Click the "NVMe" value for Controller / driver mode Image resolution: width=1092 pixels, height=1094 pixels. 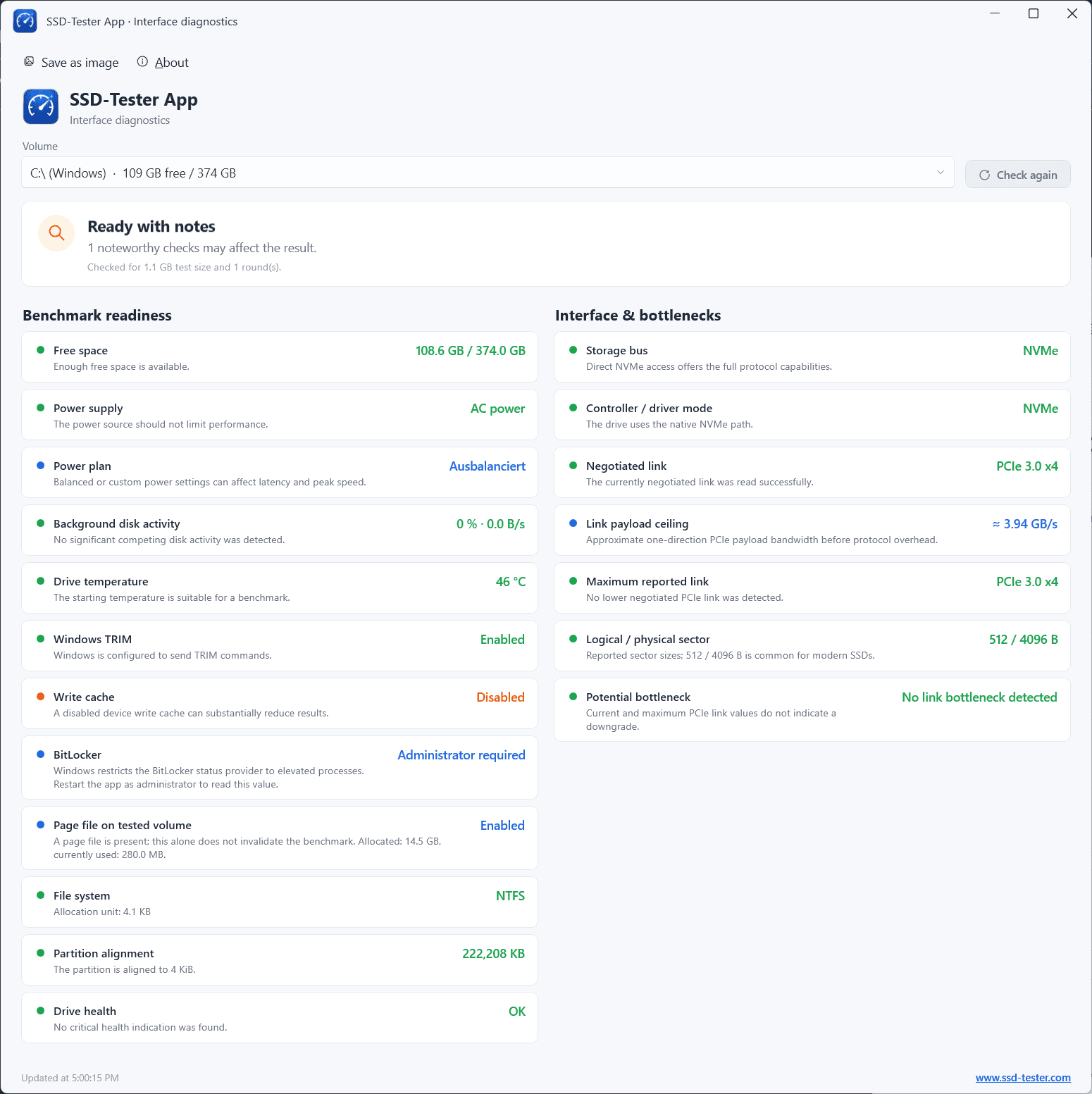[x=1041, y=409]
